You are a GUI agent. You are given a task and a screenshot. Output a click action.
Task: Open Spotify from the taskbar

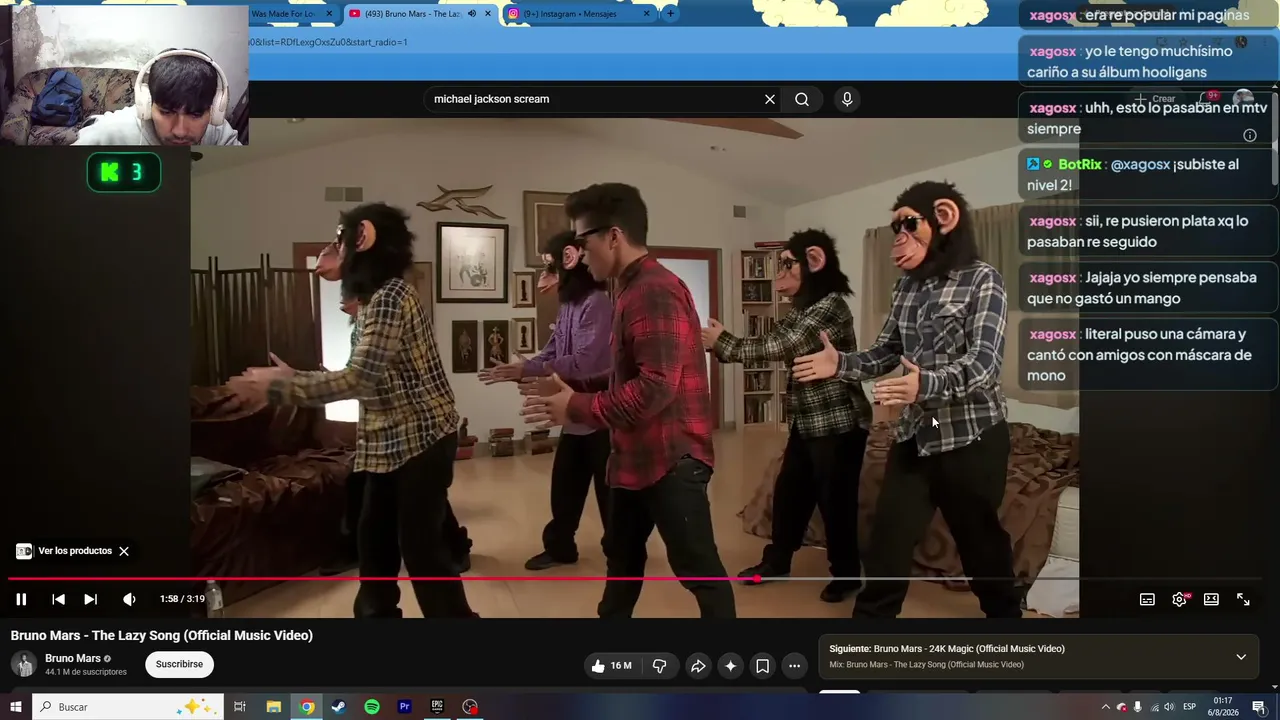372,707
